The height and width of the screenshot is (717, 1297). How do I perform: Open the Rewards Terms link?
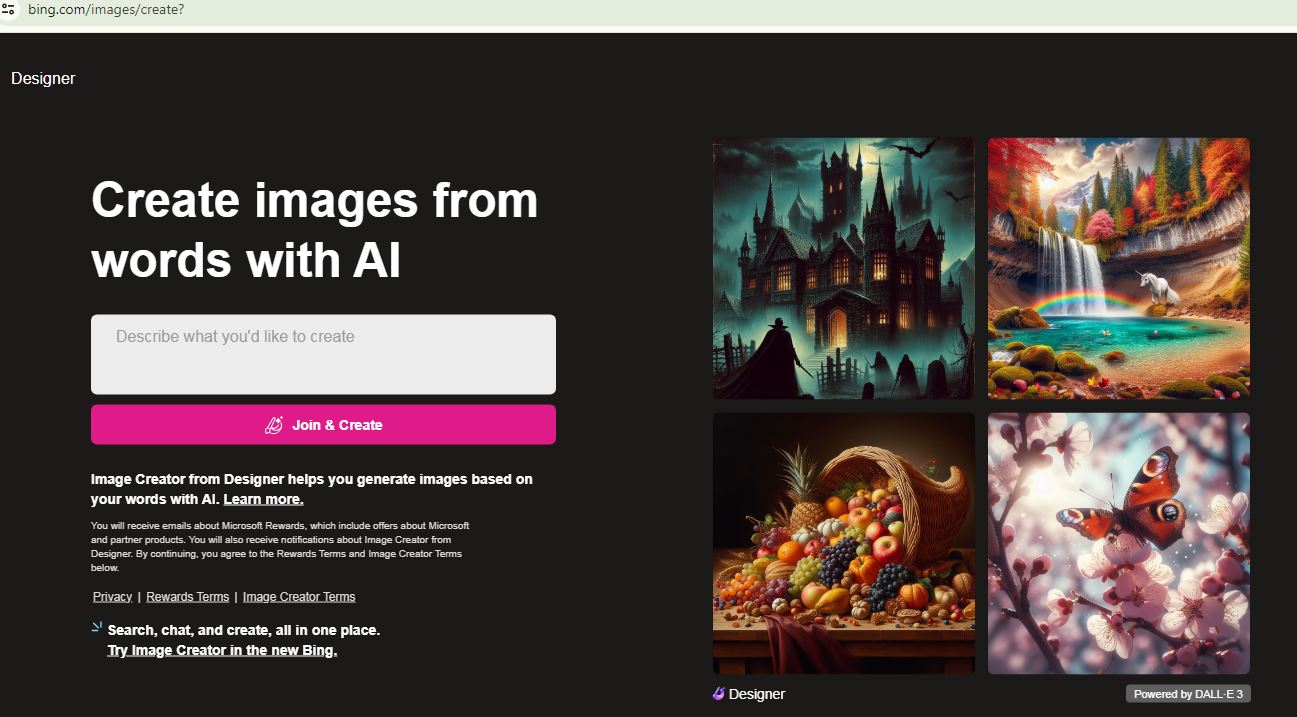[x=187, y=597]
